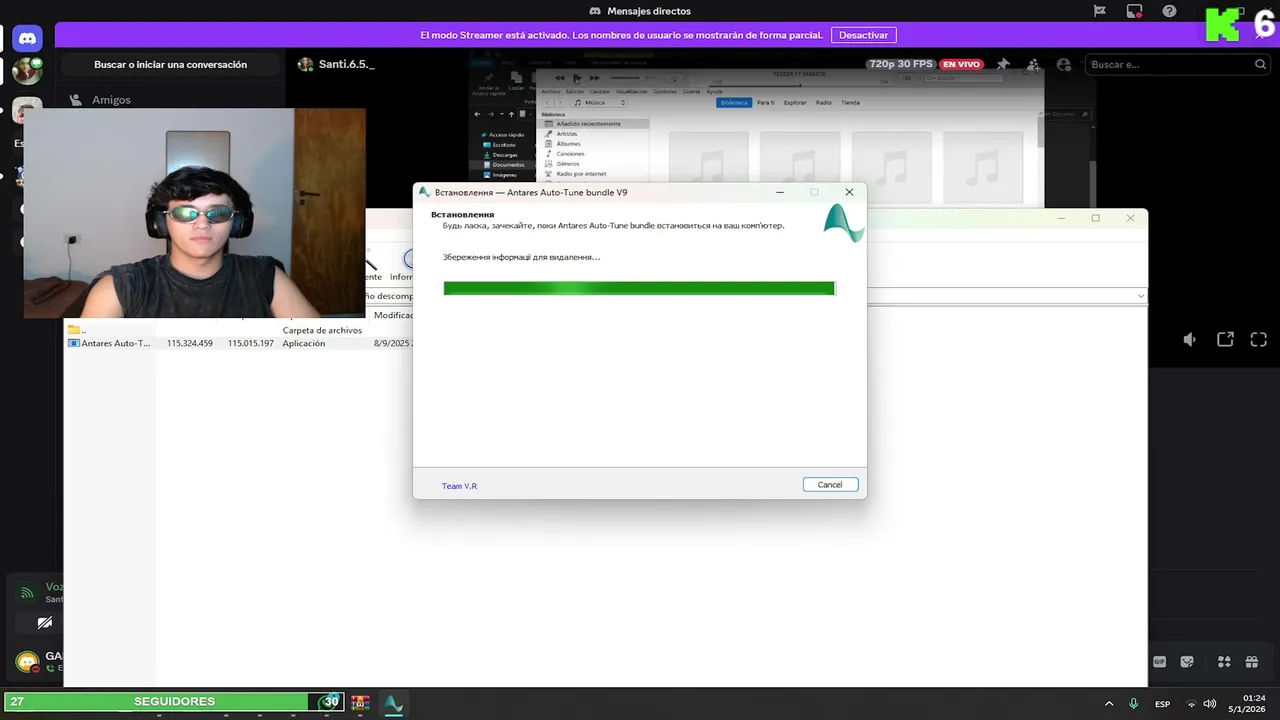Click the Santi.6.5._ DM header name

[346, 64]
